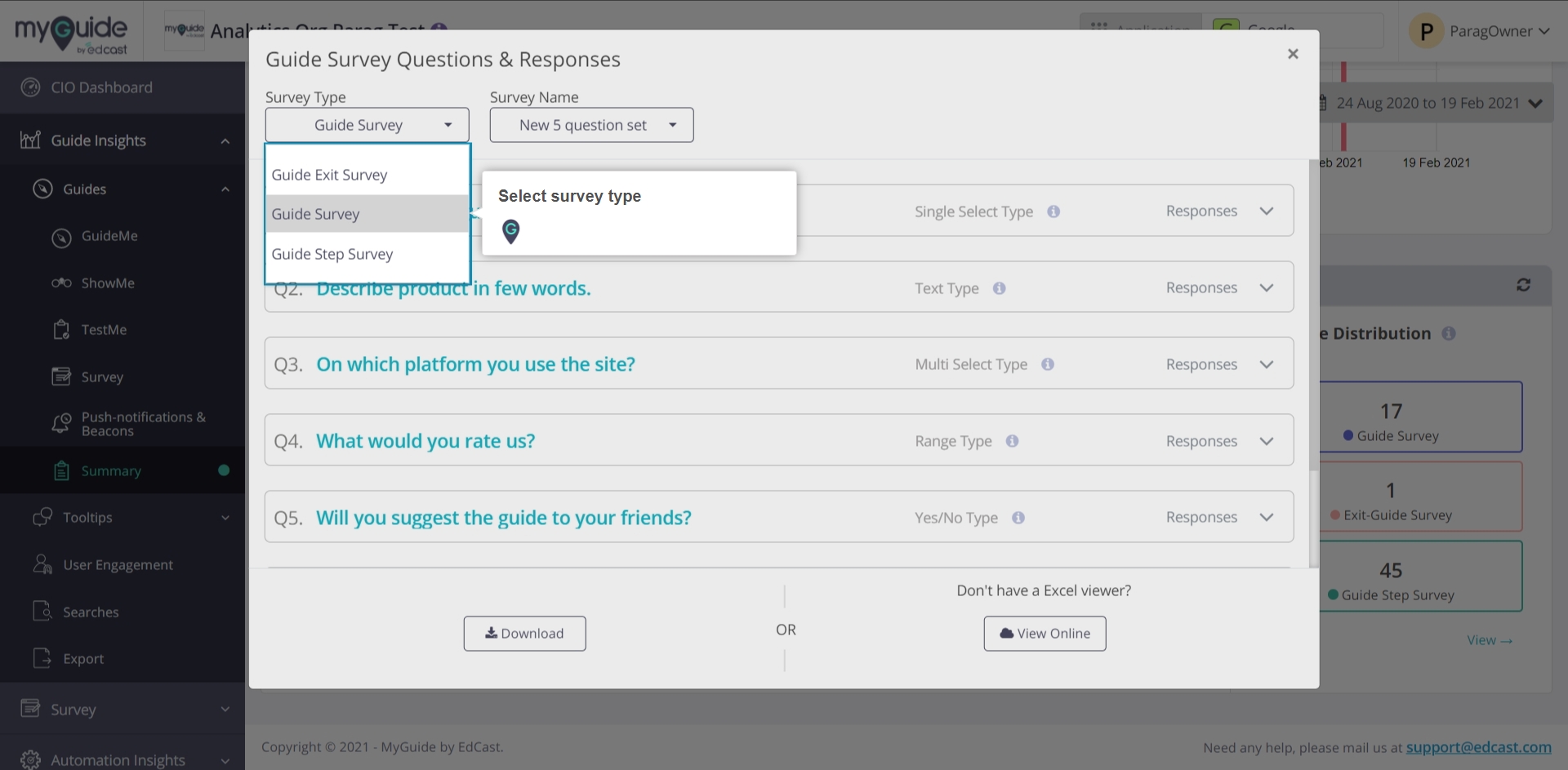Click info icon beside Distribution heading
The image size is (1568, 770).
point(1449,334)
